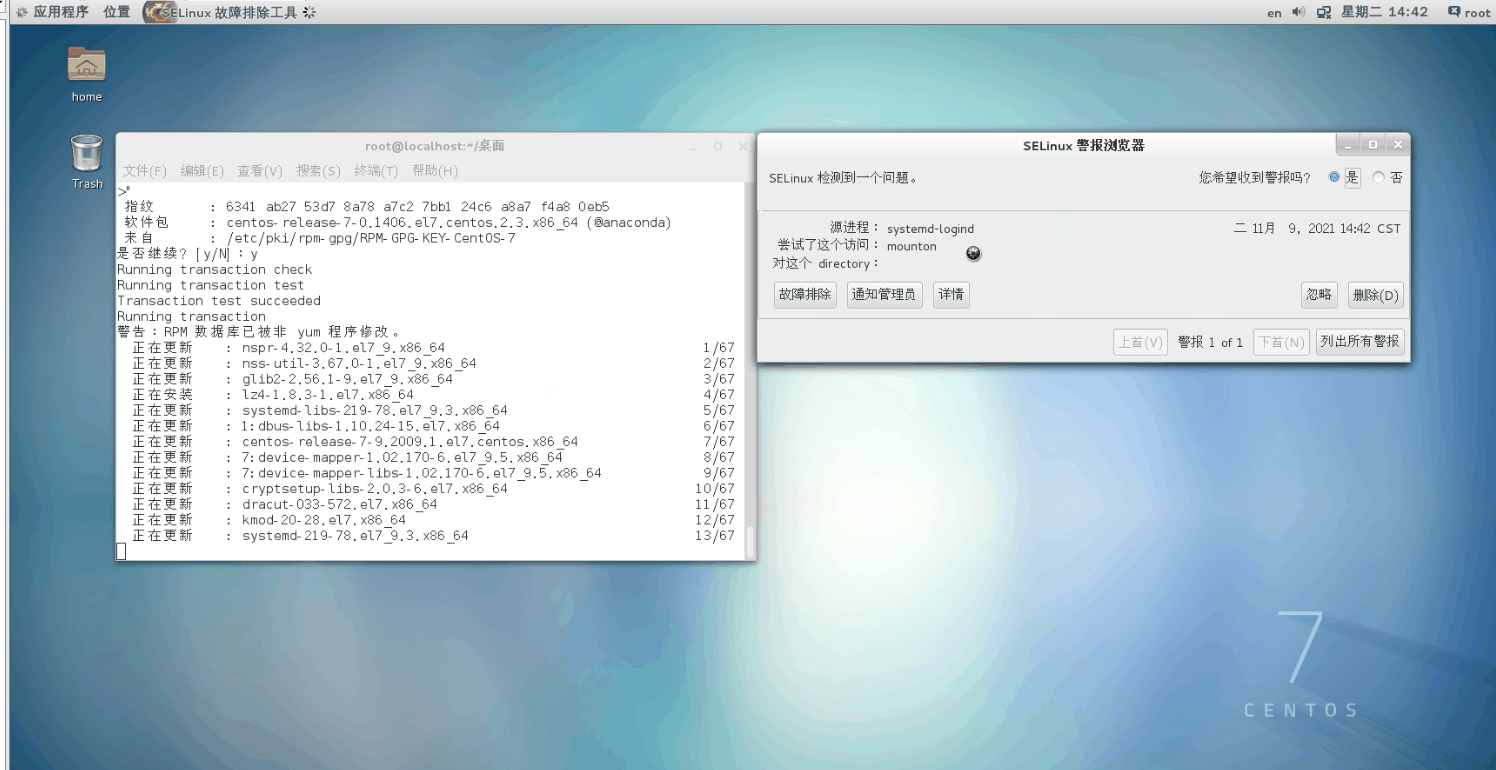Click the 忽略 ignore button
This screenshot has width=1496, height=770.
[1319, 295]
